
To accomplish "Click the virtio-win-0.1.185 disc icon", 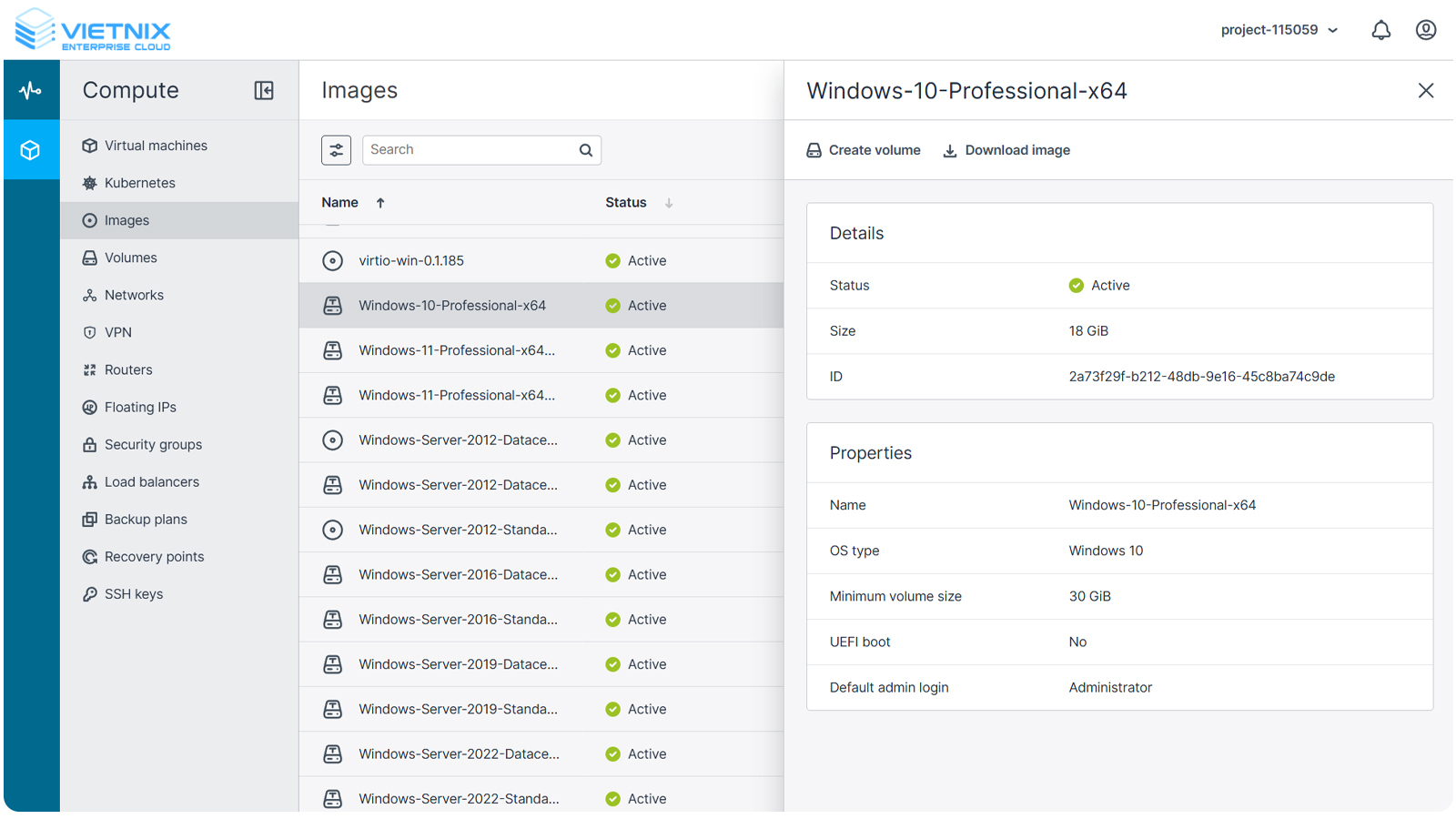I will 333,261.
